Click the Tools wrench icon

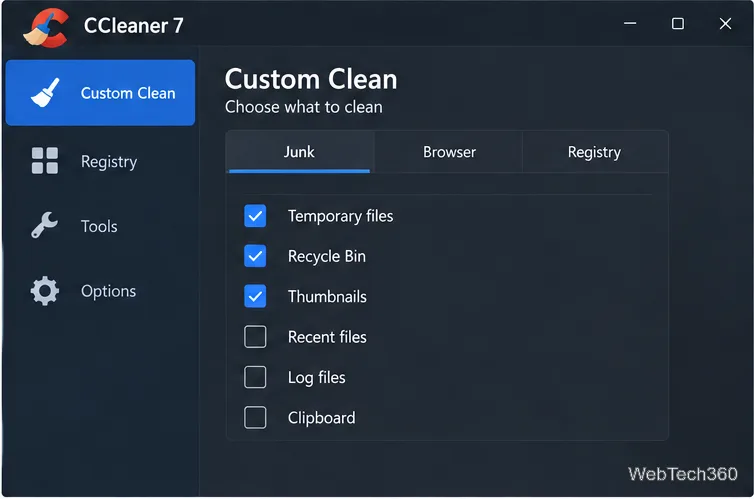pos(44,225)
